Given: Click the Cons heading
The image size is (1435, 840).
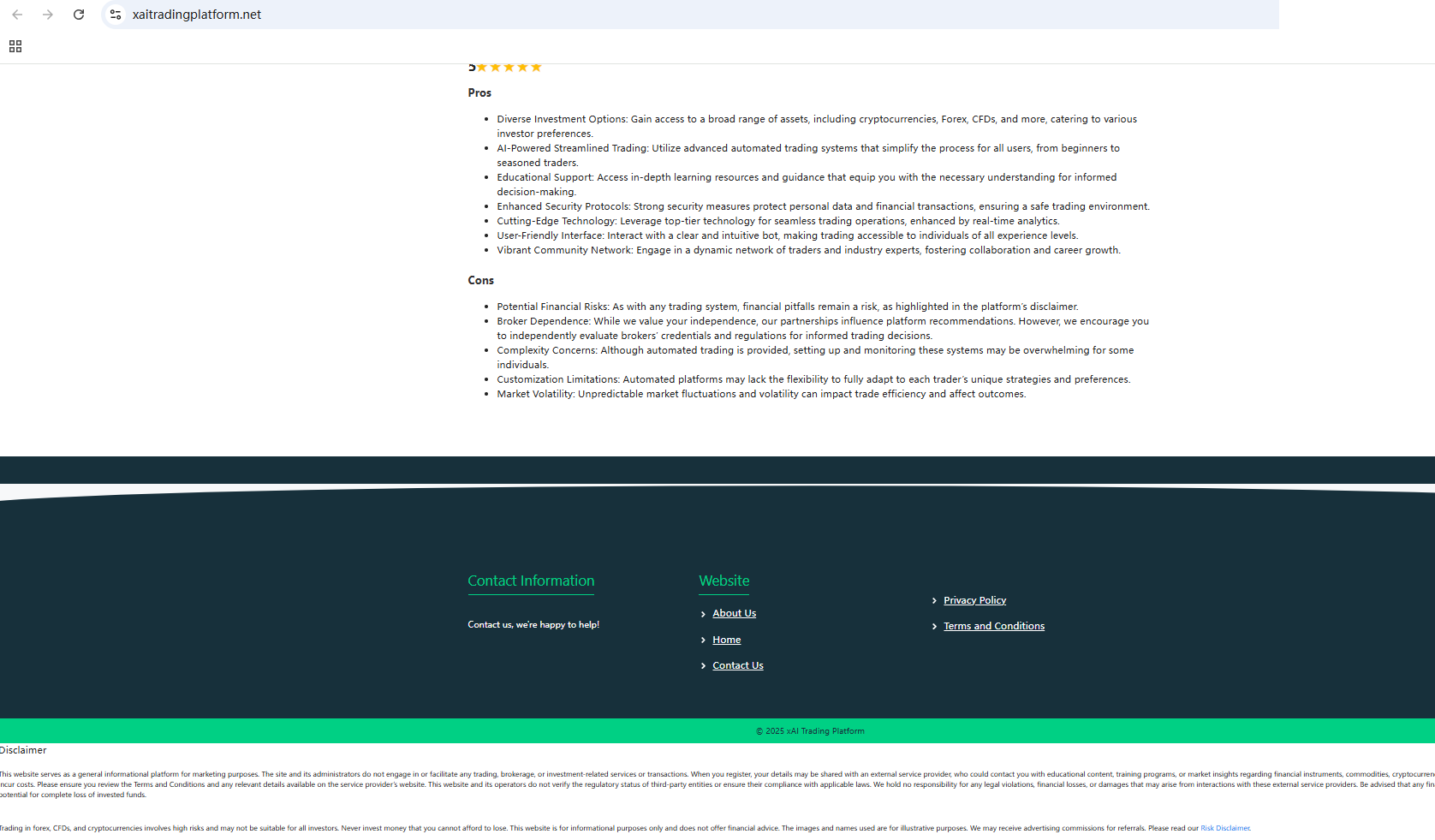Looking at the screenshot, I should coord(480,280).
